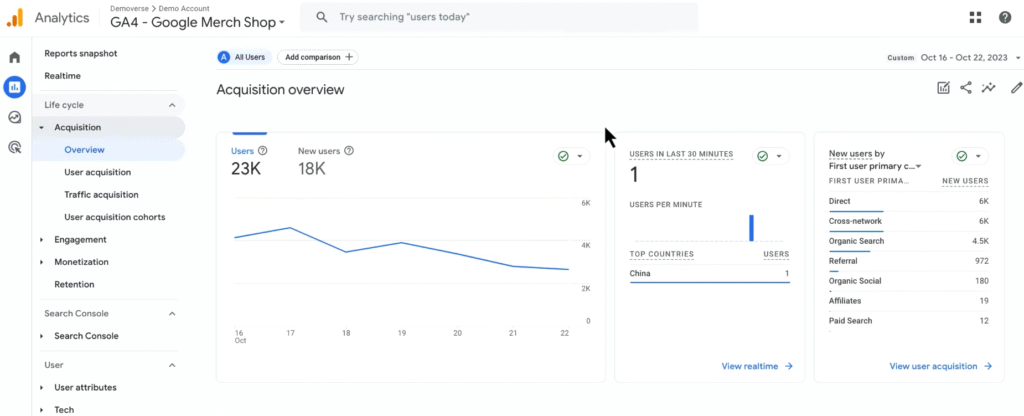Select the New users metric tab on chart
Image resolution: width=1024 pixels, height=416 pixels.
coord(326,161)
